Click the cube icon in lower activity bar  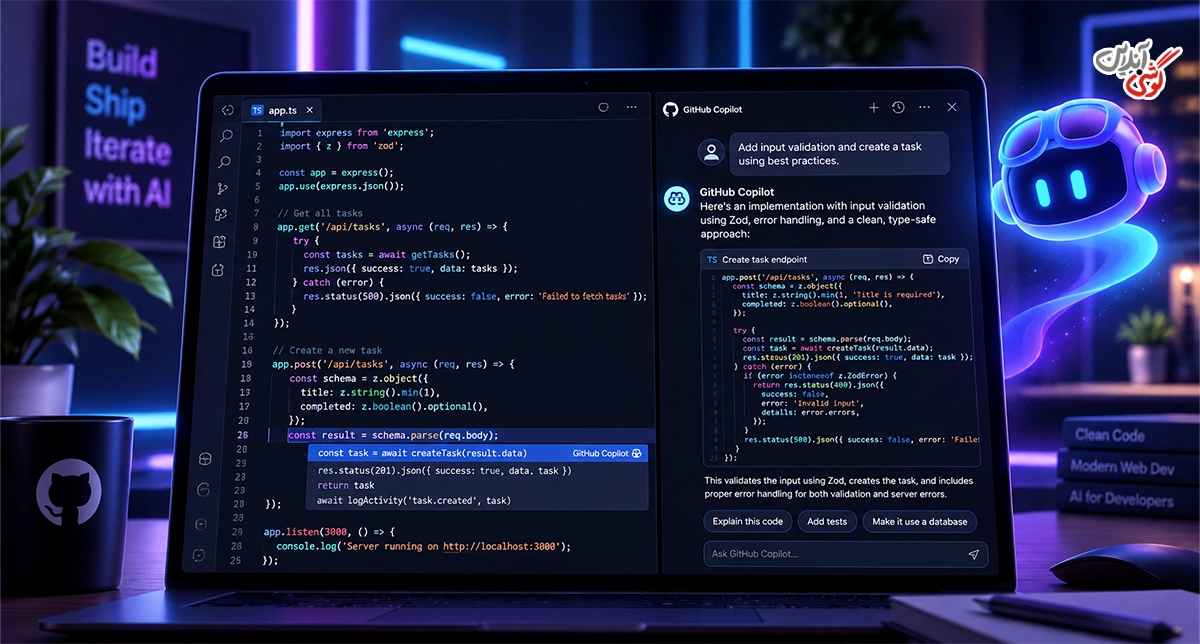point(205,459)
